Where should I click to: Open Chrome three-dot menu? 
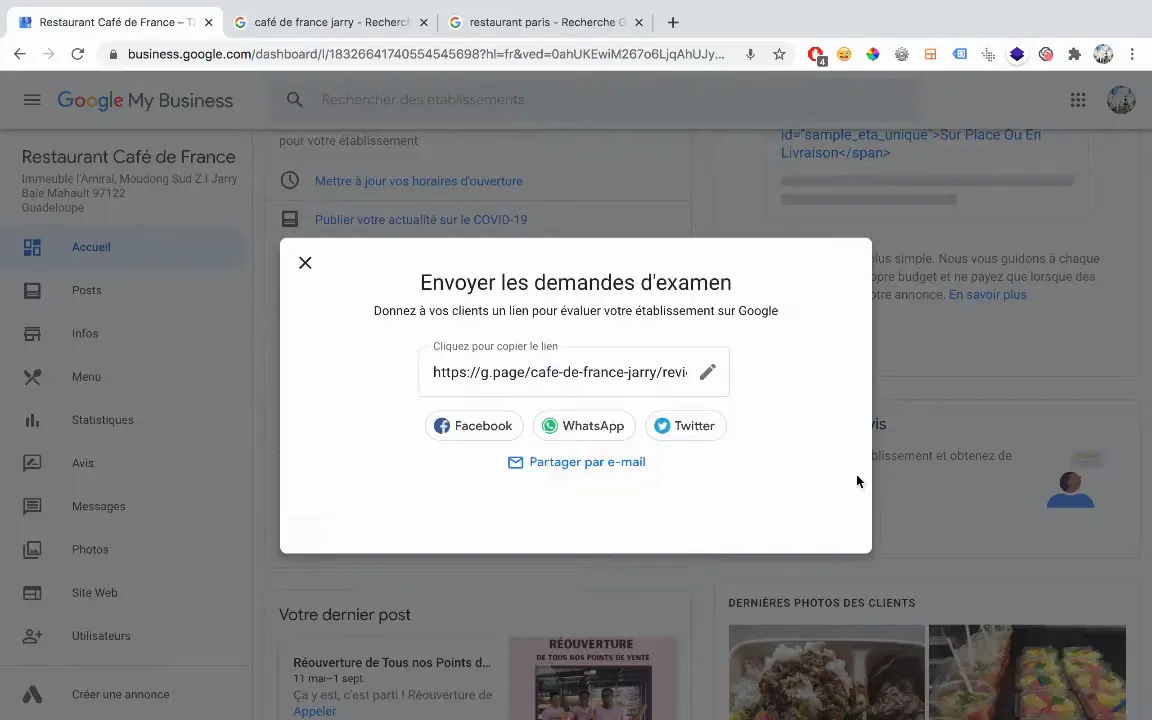[x=1132, y=54]
